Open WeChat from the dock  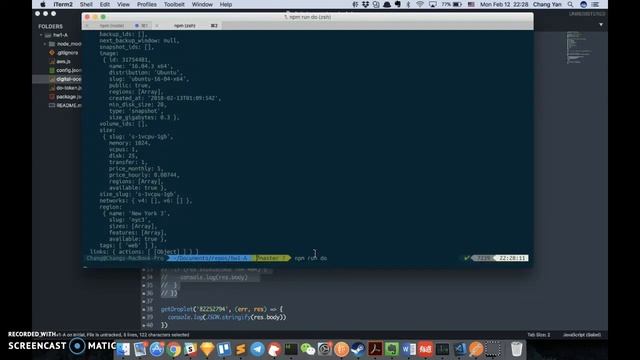tap(308, 349)
